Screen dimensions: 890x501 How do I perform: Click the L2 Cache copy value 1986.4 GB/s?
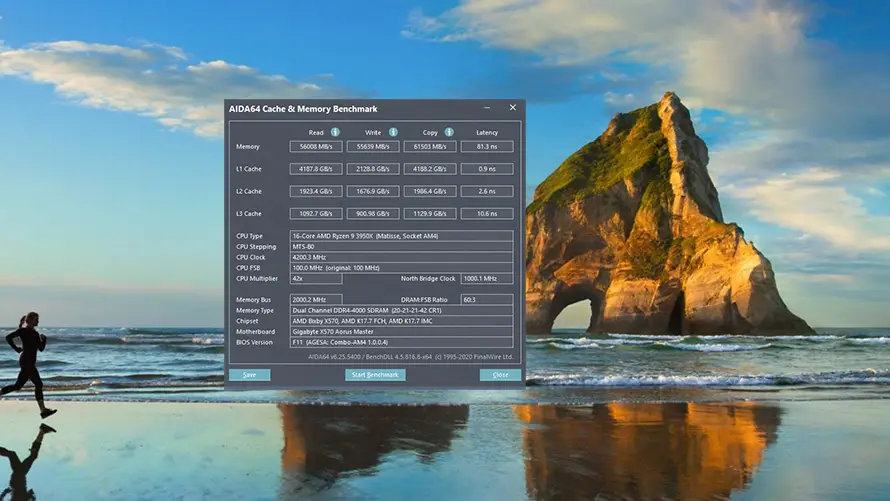point(430,191)
